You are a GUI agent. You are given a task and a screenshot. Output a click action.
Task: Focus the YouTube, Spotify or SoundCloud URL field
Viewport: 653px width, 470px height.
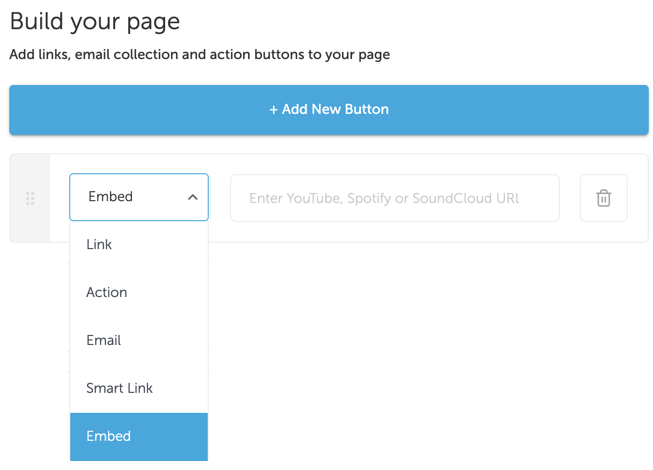[395, 198]
